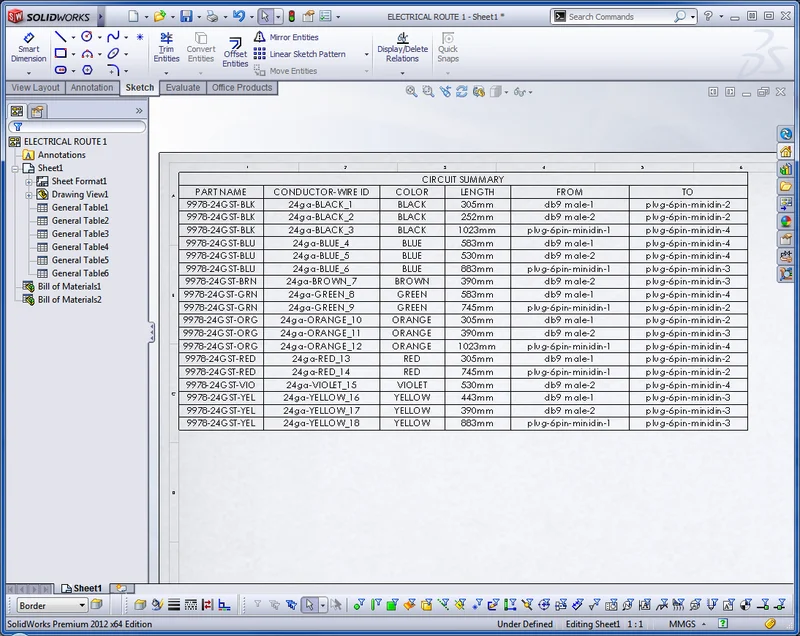Expand the Drawing View1 tree node
Image resolution: width=800 pixels, height=636 pixels.
(x=29, y=194)
